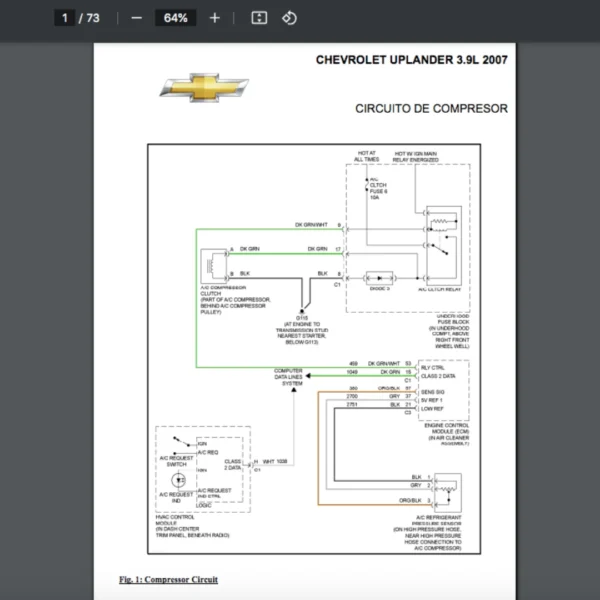Click the CHEVROLET UPLANDER 3.9L 2007 title
The image size is (600, 600).
[411, 60]
